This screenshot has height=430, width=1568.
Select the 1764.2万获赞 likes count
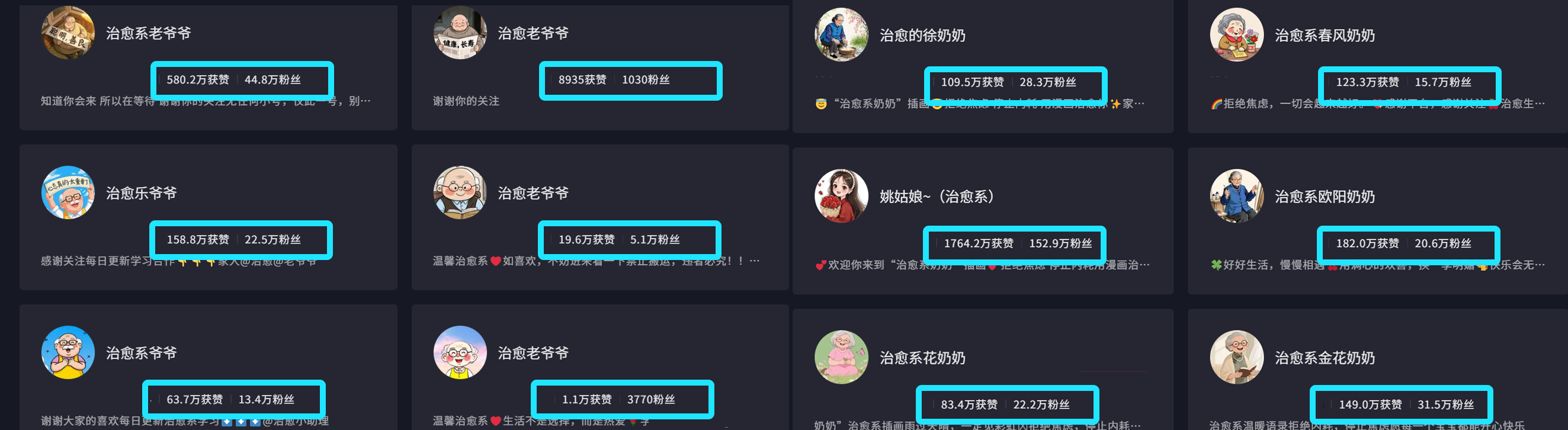coord(978,243)
